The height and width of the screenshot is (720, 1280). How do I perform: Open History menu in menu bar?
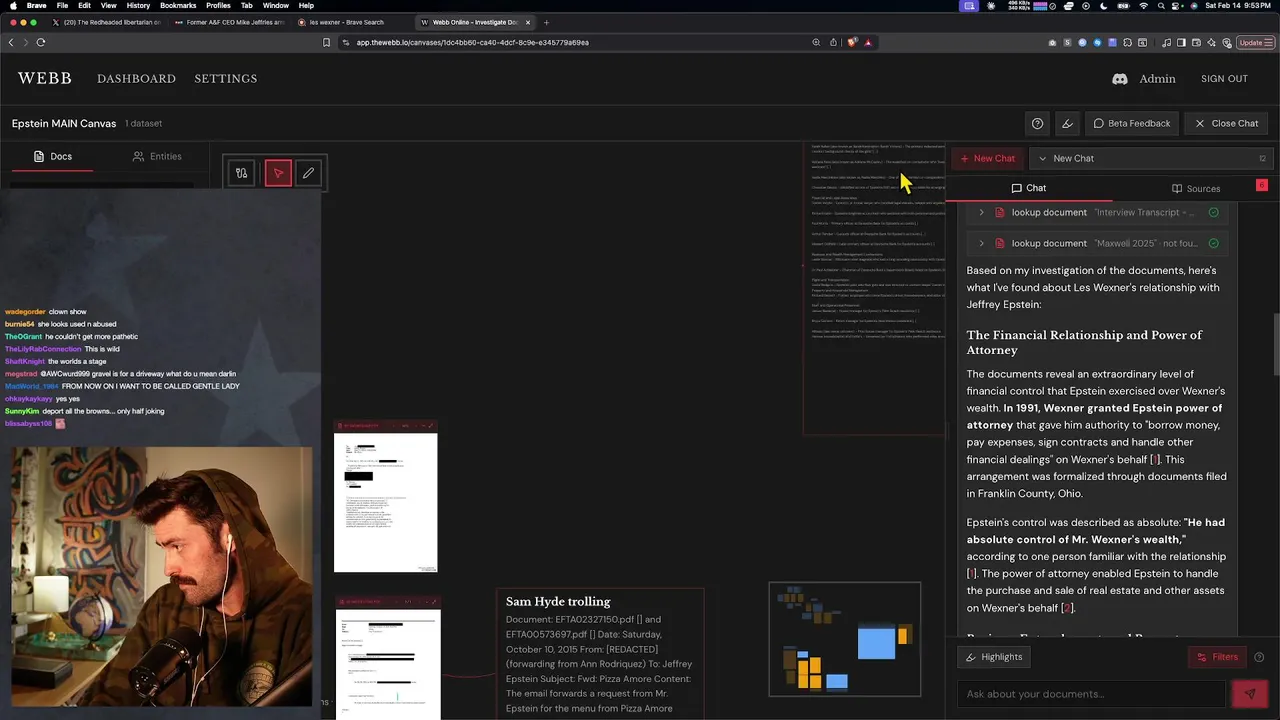pyautogui.click(x=138, y=6)
